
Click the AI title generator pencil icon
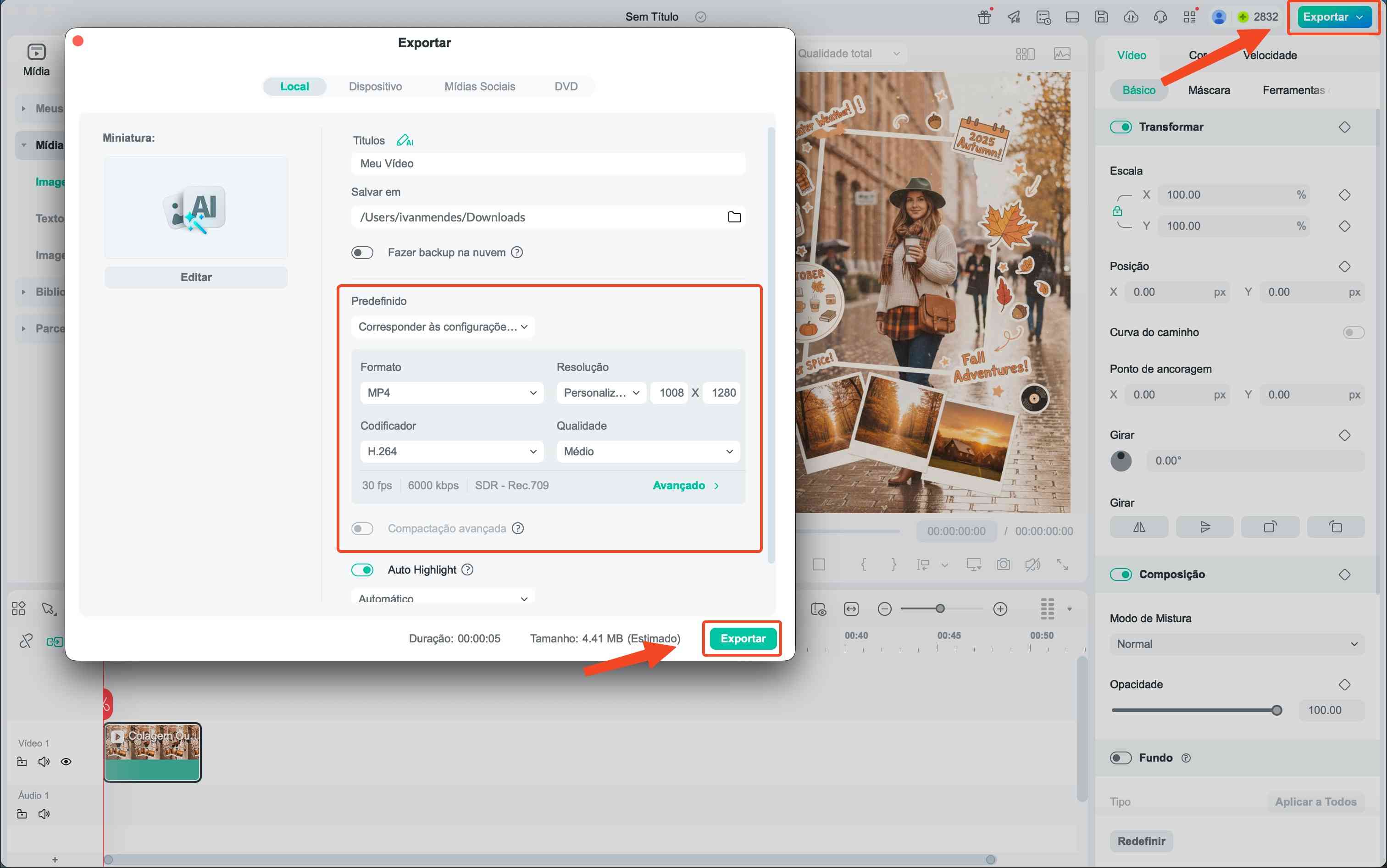click(404, 140)
